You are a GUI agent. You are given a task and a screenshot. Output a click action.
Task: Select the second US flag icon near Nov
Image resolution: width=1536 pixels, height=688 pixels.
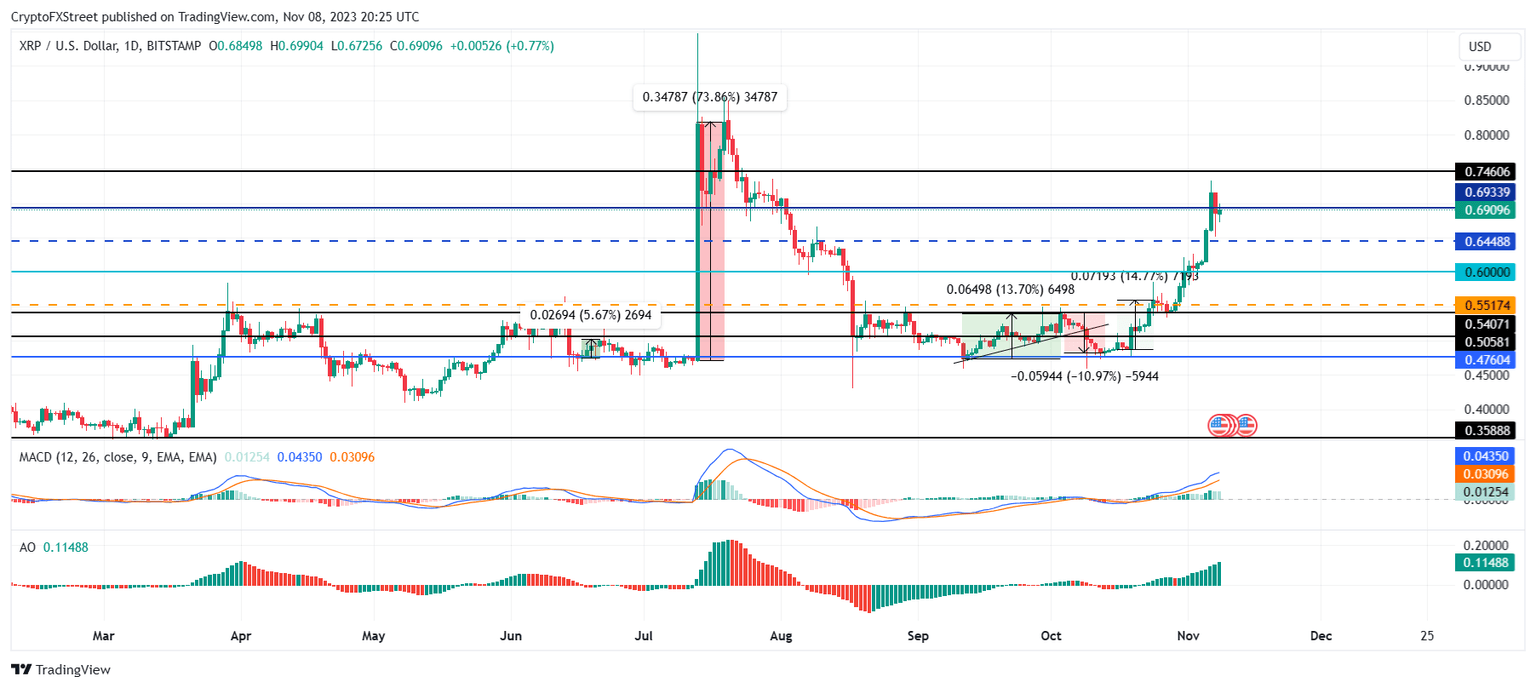pyautogui.click(x=1247, y=424)
